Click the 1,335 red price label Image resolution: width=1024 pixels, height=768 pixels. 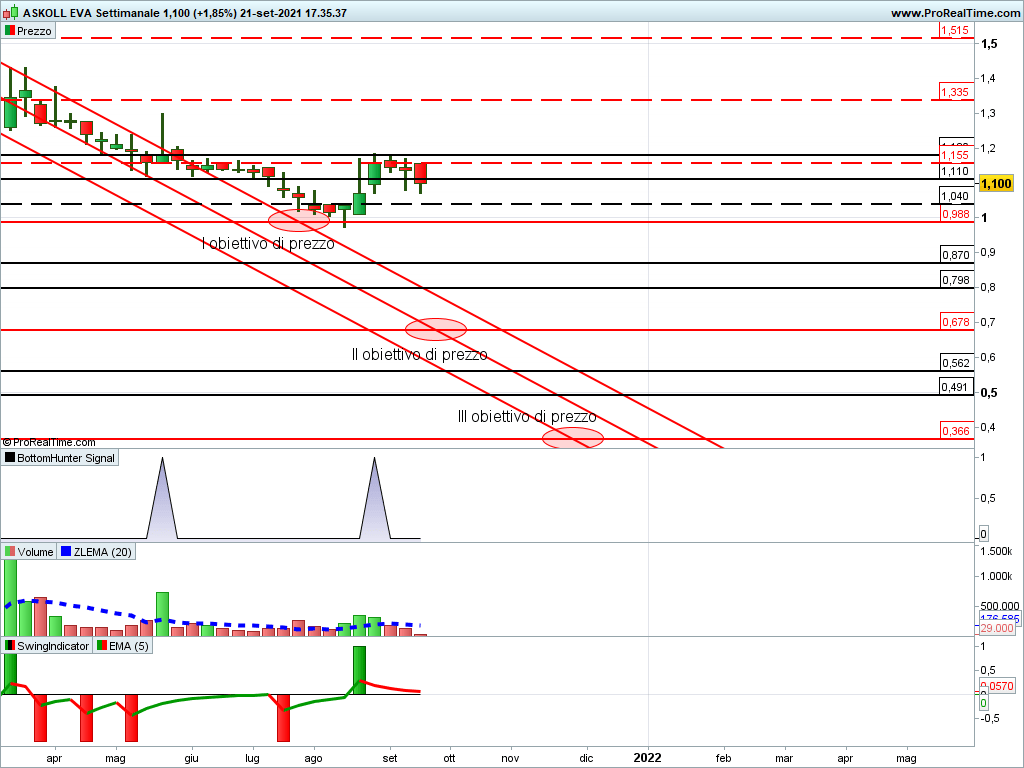954,92
